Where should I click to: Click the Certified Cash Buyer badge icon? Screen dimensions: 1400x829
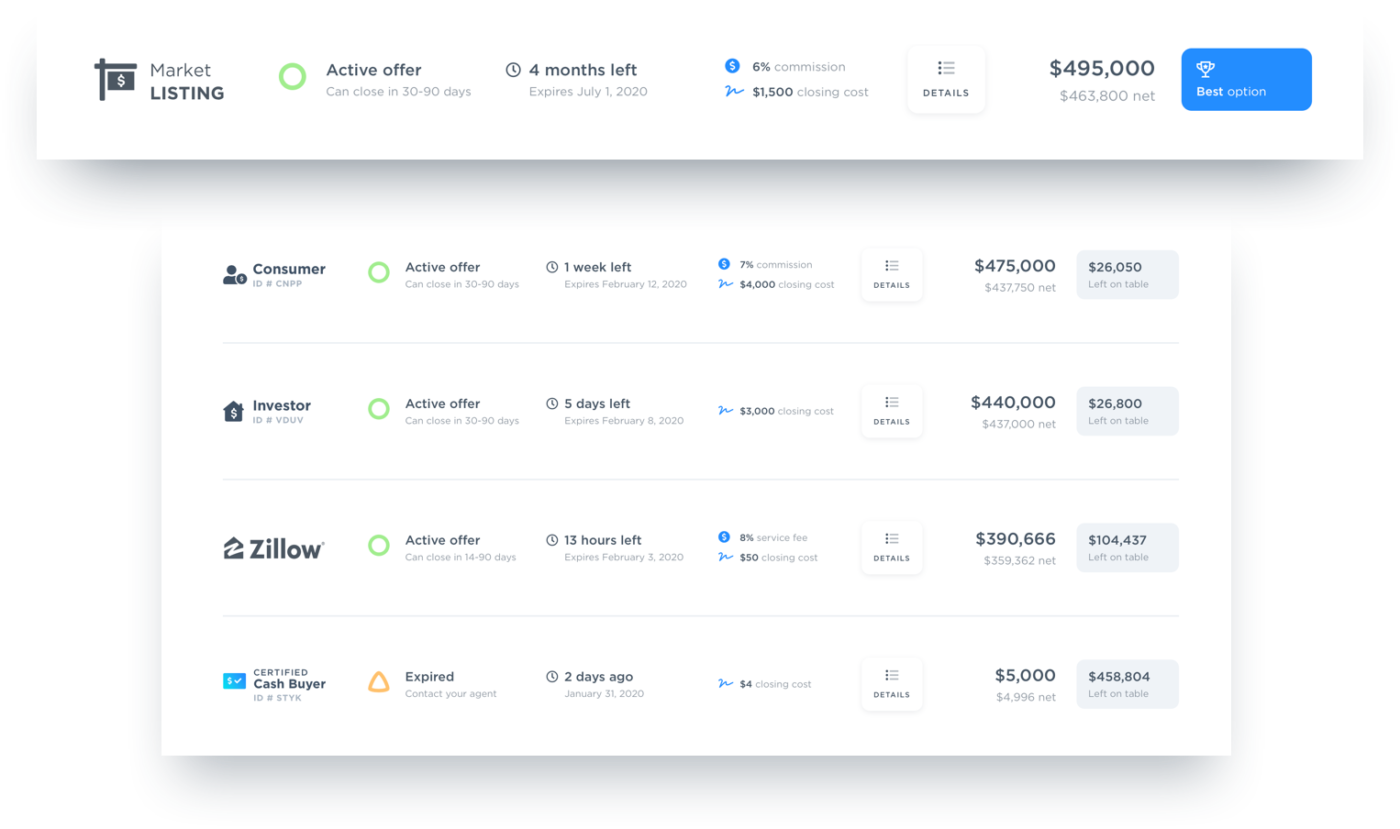234,681
